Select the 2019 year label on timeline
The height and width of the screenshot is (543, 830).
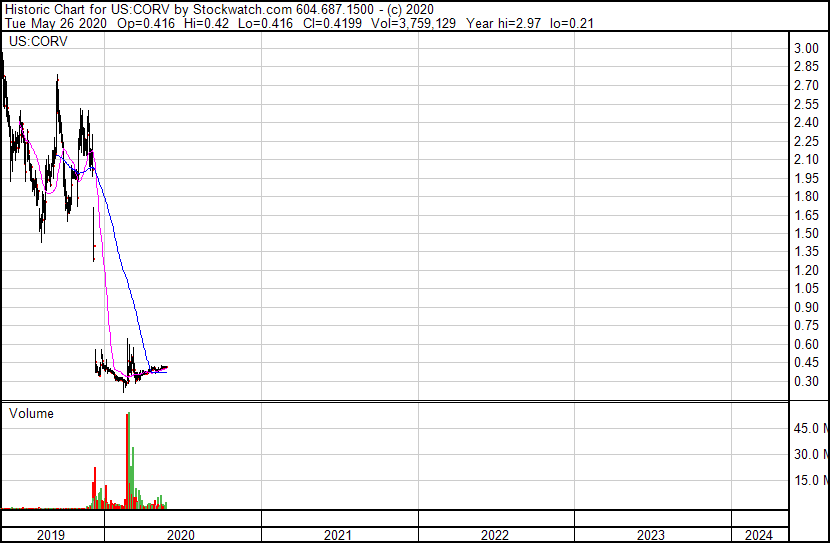tap(51, 535)
